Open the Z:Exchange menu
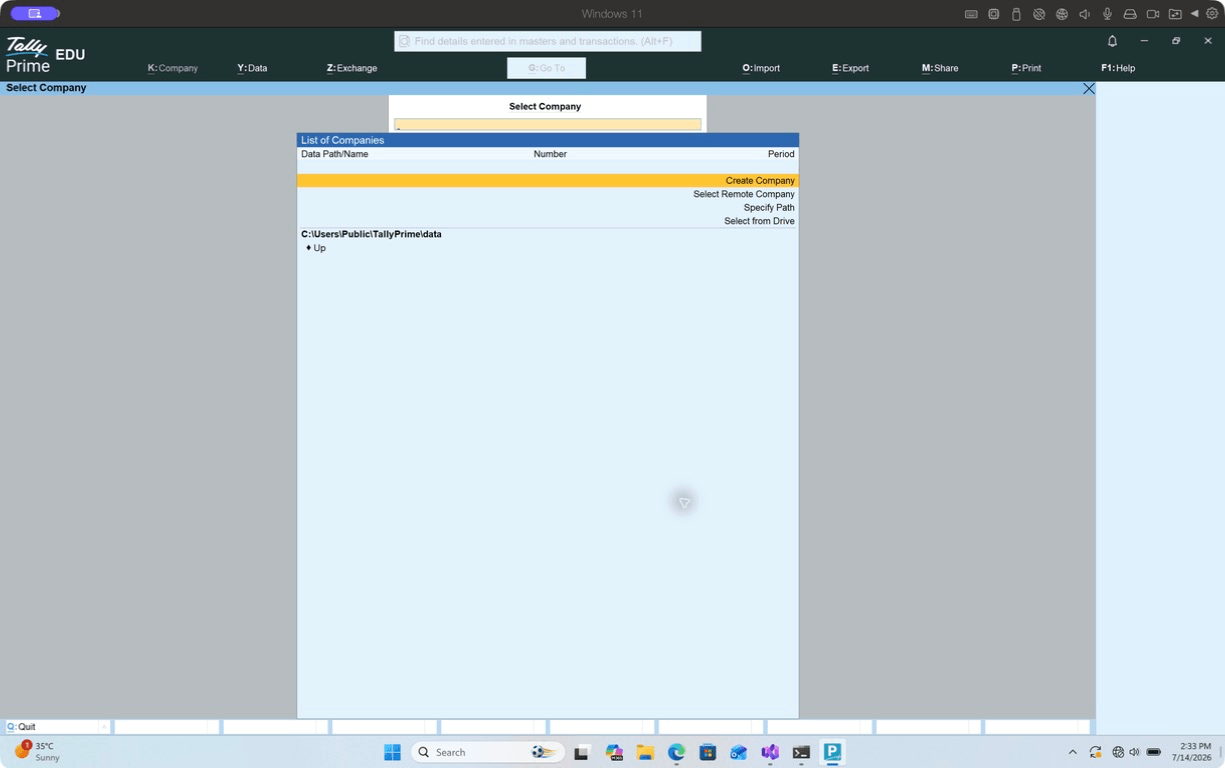 point(352,68)
